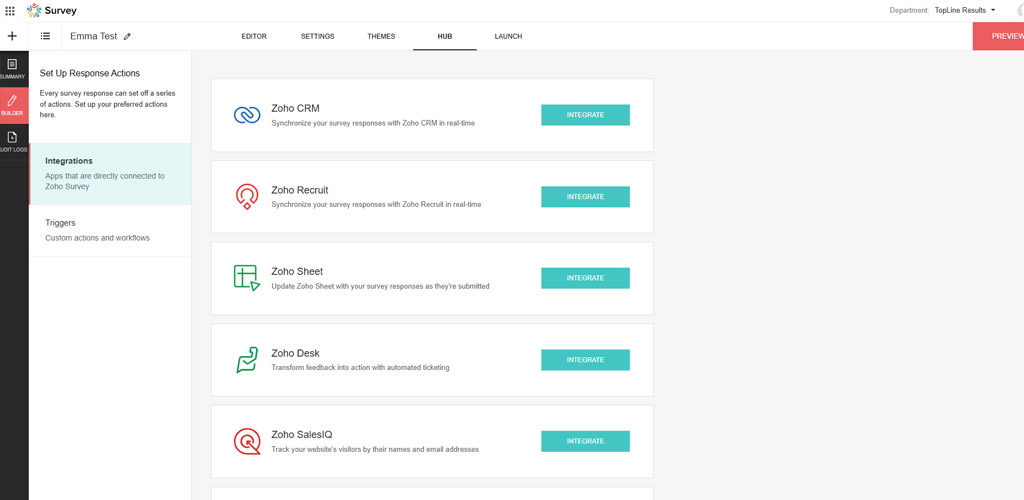Select the Builder sidebar icon
The image size is (1024, 500).
tap(12, 104)
